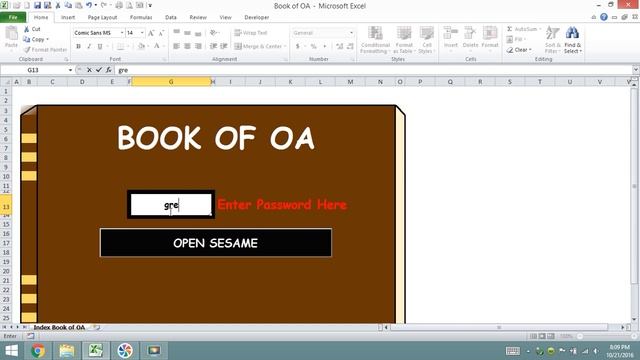
Task: Confirm the entry with formula bar checkmark
Action: [x=99, y=70]
